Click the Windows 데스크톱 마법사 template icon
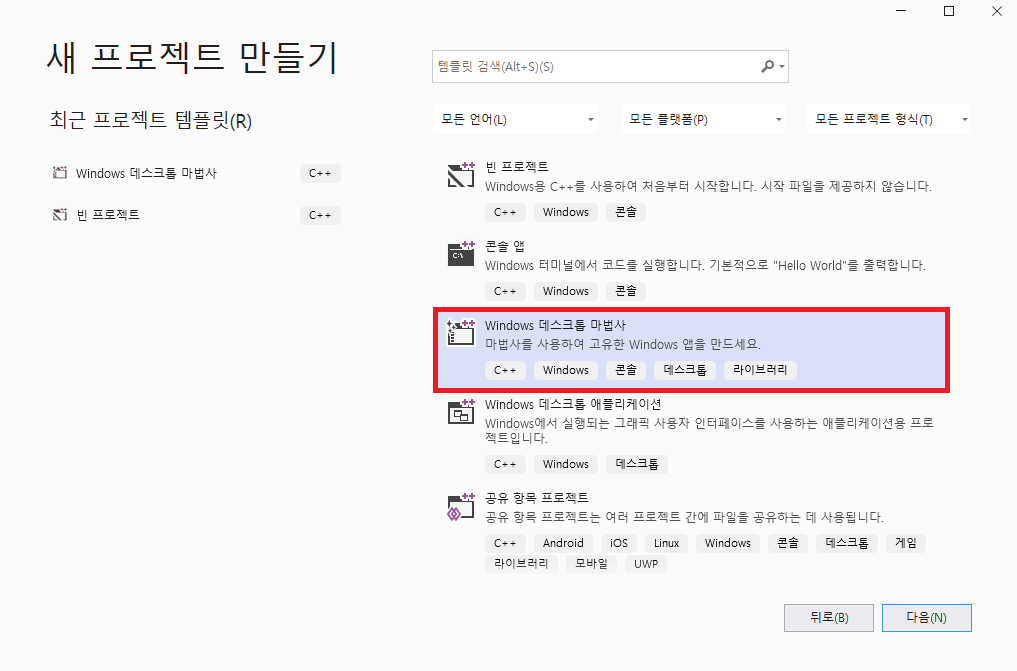The width and height of the screenshot is (1017, 671). coord(461,333)
